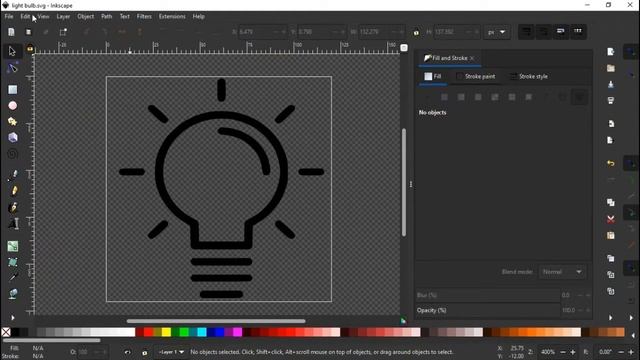Screen dimensions: 640x360
Task: Open the Help menu
Action: pyautogui.click(x=199, y=17)
